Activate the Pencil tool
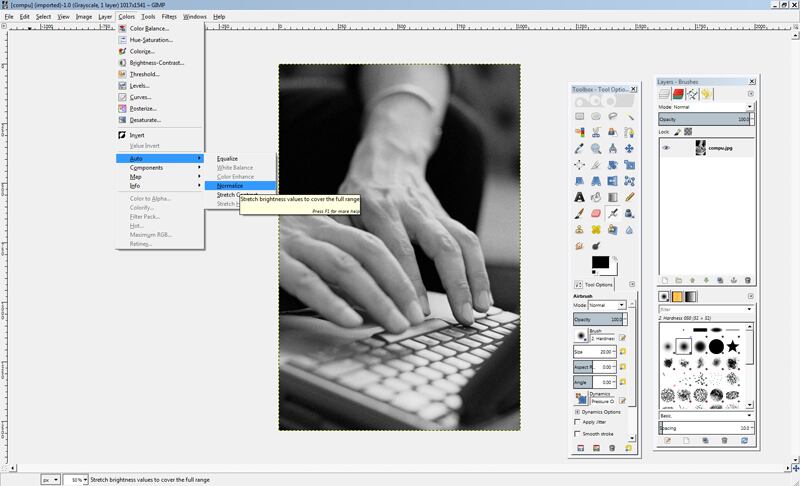This screenshot has width=800, height=486. click(x=630, y=197)
